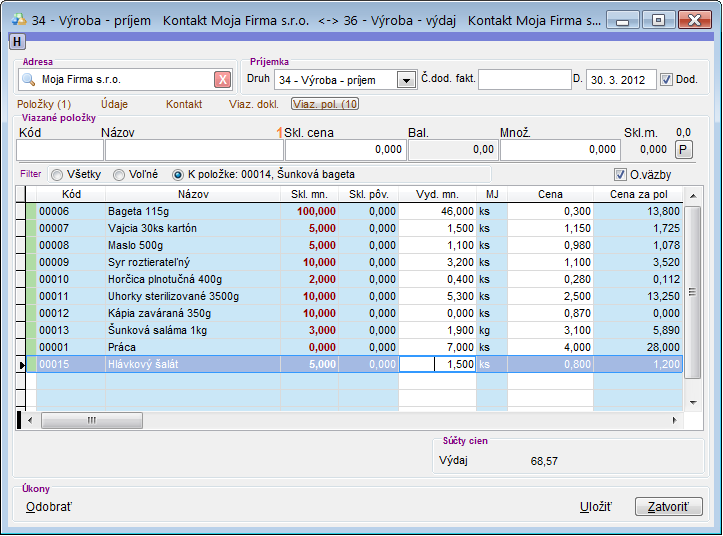Viewport: 723px width, 536px height.
Task: Click the H icon button below title bar
Action: (17, 40)
